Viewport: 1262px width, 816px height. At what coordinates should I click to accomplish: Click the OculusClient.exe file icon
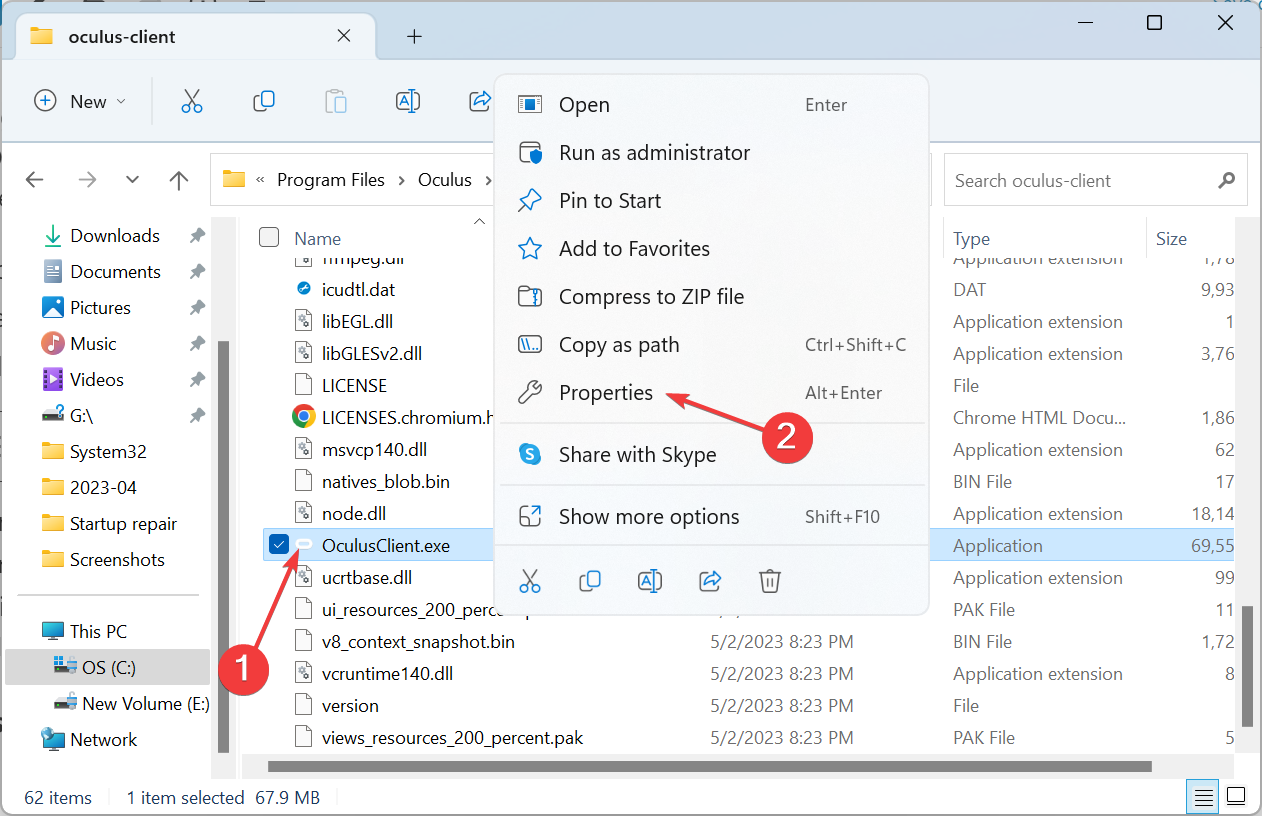(304, 545)
